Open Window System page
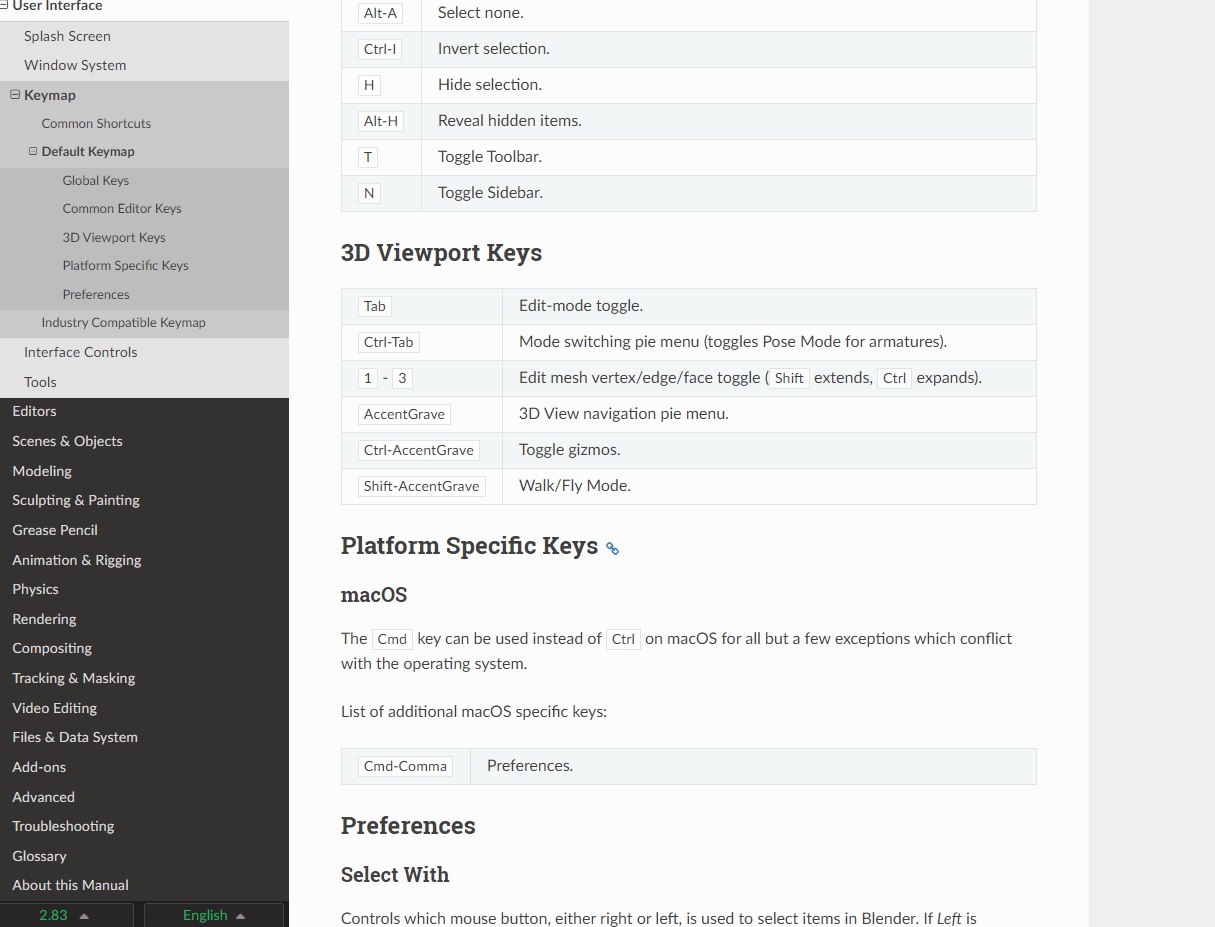The width and height of the screenshot is (1215, 927). (x=75, y=65)
